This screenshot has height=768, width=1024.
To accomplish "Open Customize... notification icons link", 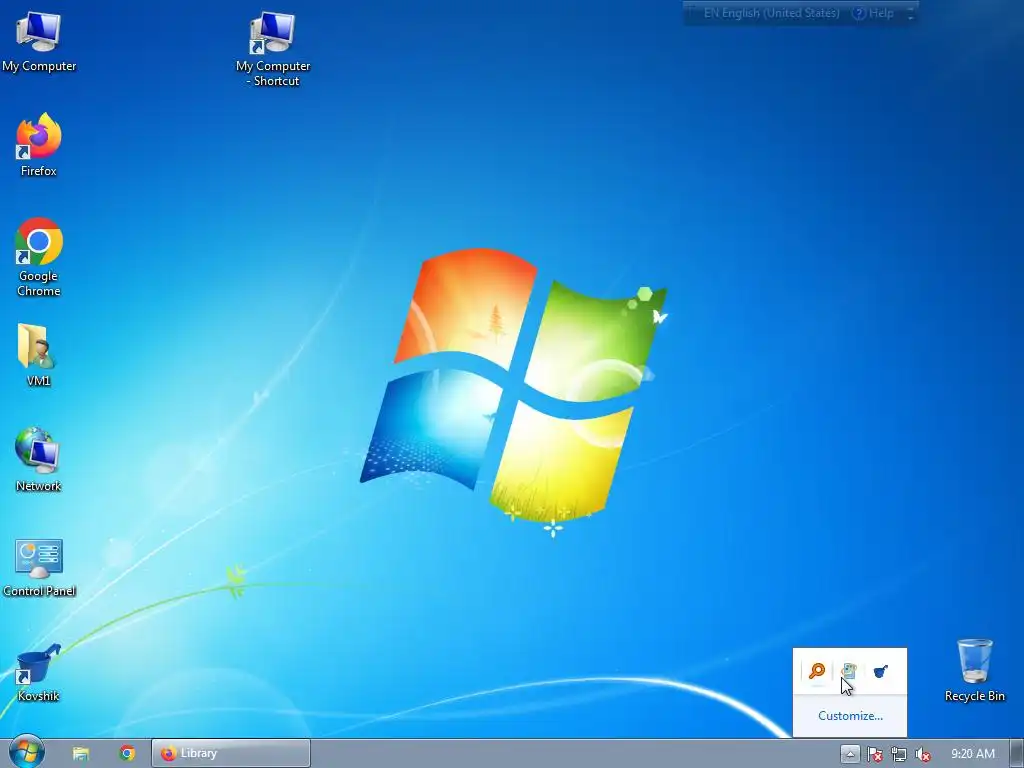I will pyautogui.click(x=850, y=716).
